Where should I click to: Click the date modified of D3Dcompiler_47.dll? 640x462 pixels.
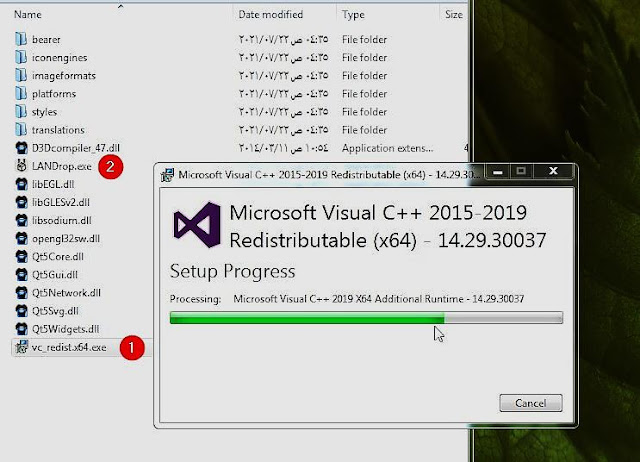283,148
